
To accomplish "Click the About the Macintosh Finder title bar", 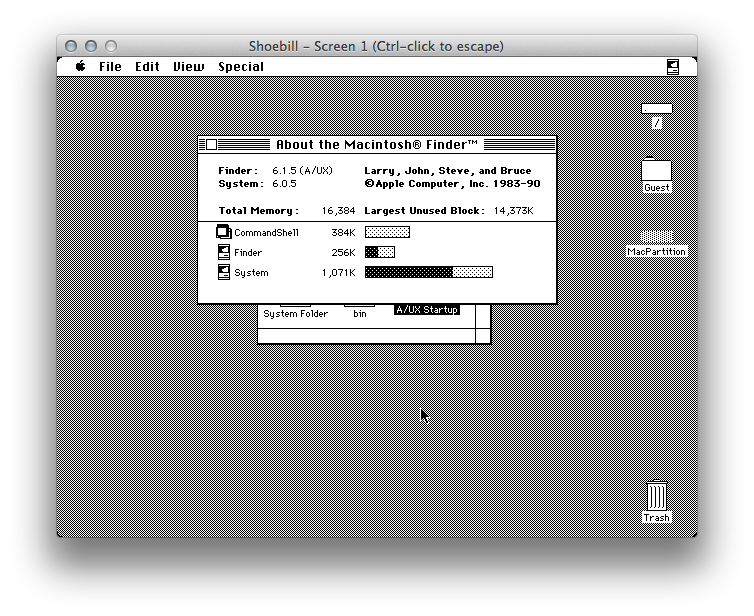I will (377, 144).
